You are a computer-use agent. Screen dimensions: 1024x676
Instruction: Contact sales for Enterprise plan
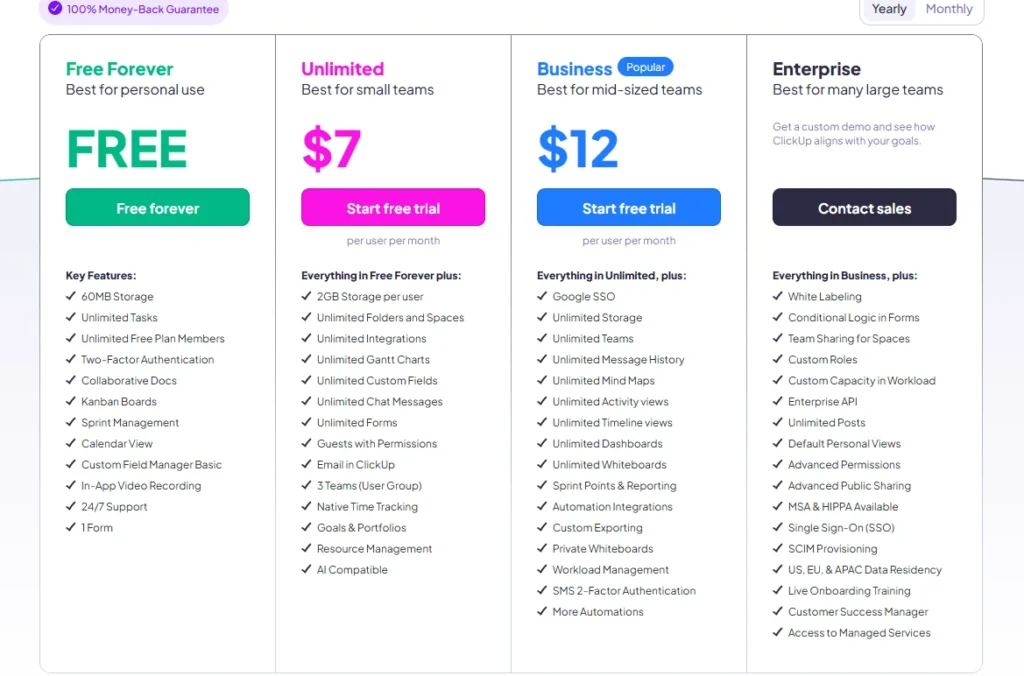click(x=864, y=208)
